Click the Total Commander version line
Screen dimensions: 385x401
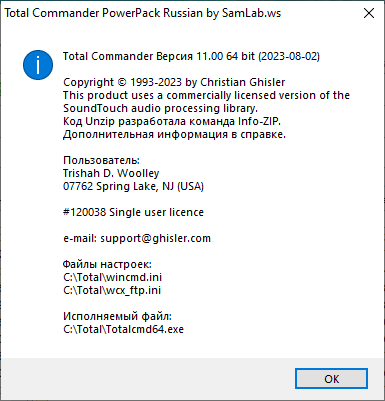(x=191, y=56)
